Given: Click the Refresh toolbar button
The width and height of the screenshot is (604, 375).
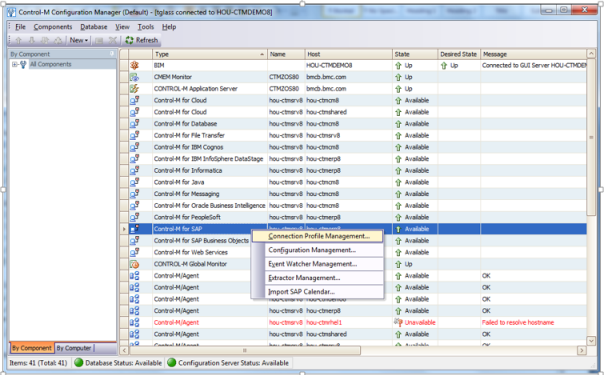Looking at the screenshot, I should pyautogui.click(x=142, y=40).
